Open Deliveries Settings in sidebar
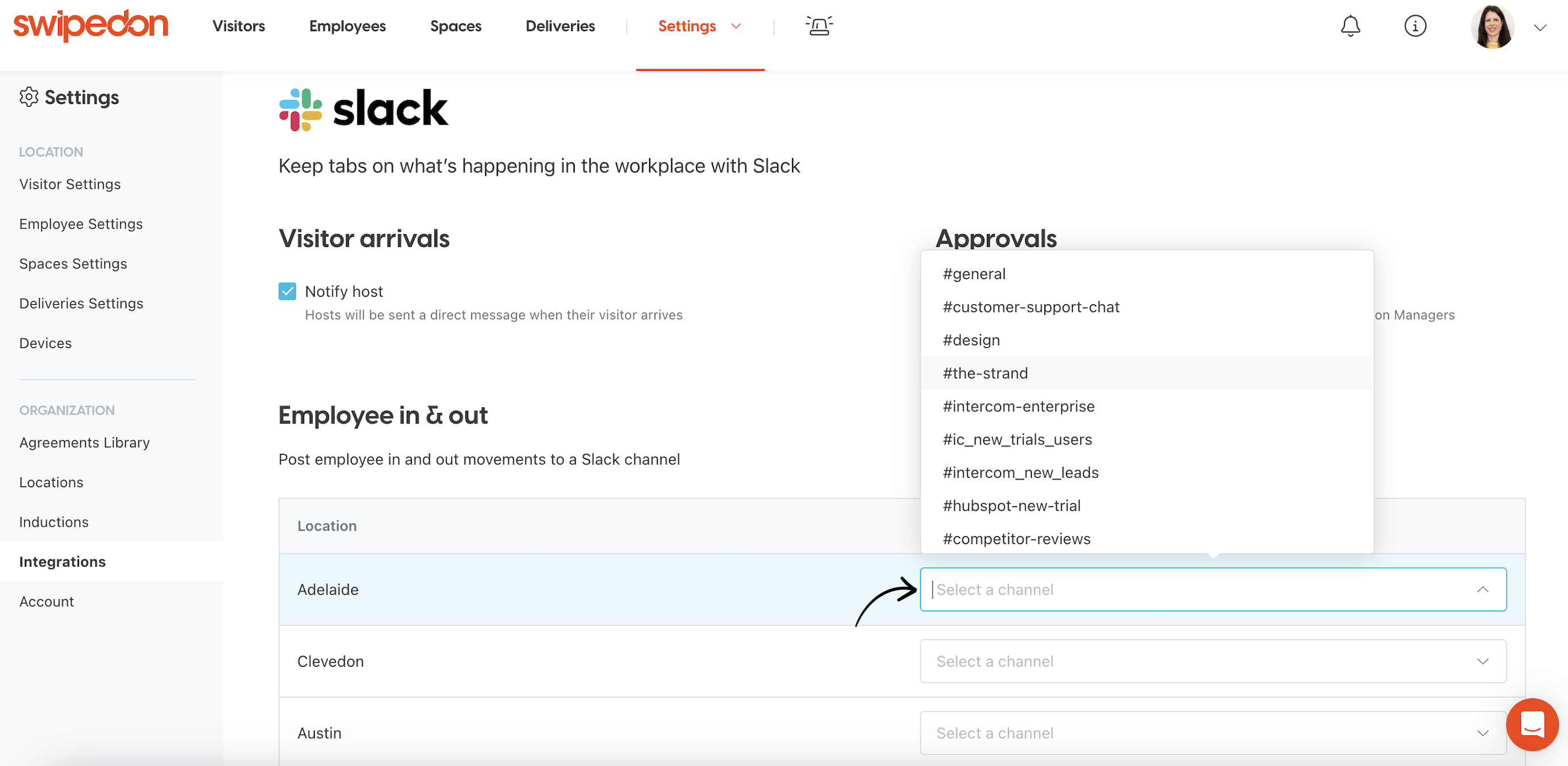 pos(81,303)
